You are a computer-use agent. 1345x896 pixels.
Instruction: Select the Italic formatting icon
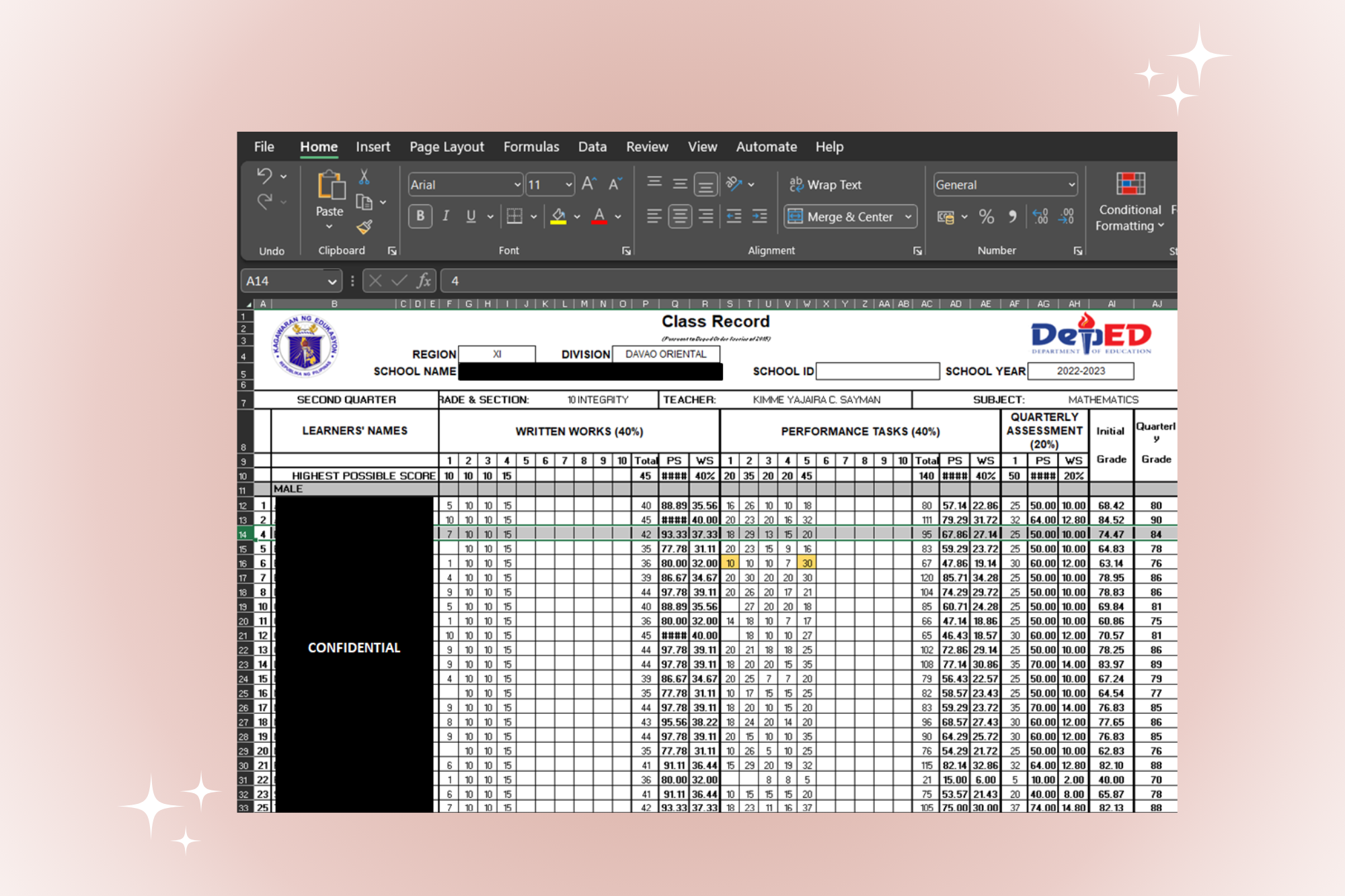coord(445,216)
